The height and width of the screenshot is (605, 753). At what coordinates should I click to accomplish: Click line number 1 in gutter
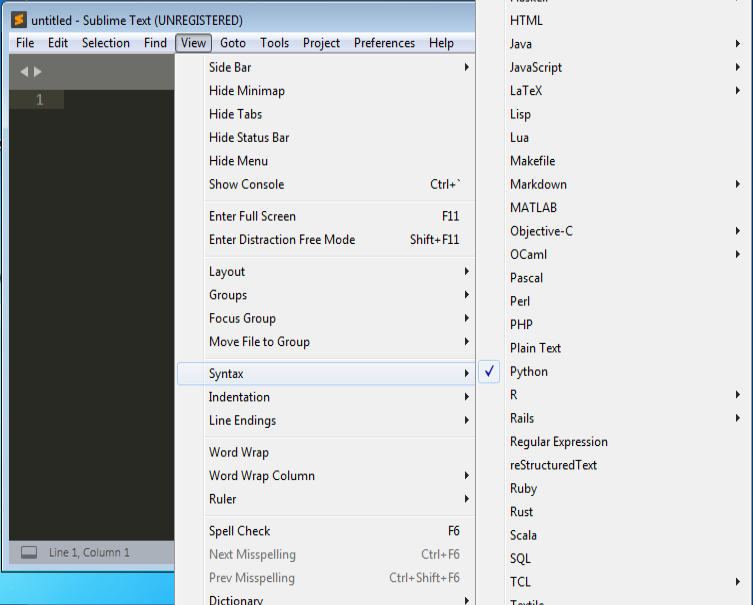pyautogui.click(x=39, y=100)
